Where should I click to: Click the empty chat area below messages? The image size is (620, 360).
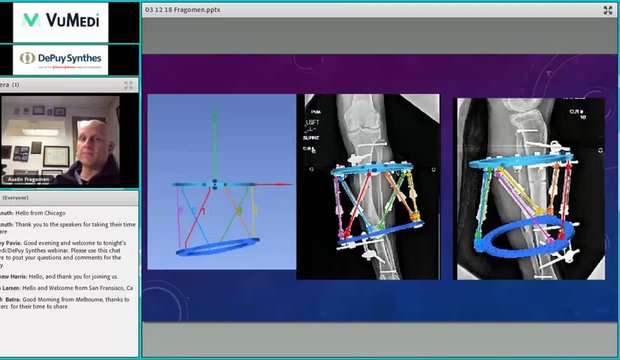[x=69, y=334]
